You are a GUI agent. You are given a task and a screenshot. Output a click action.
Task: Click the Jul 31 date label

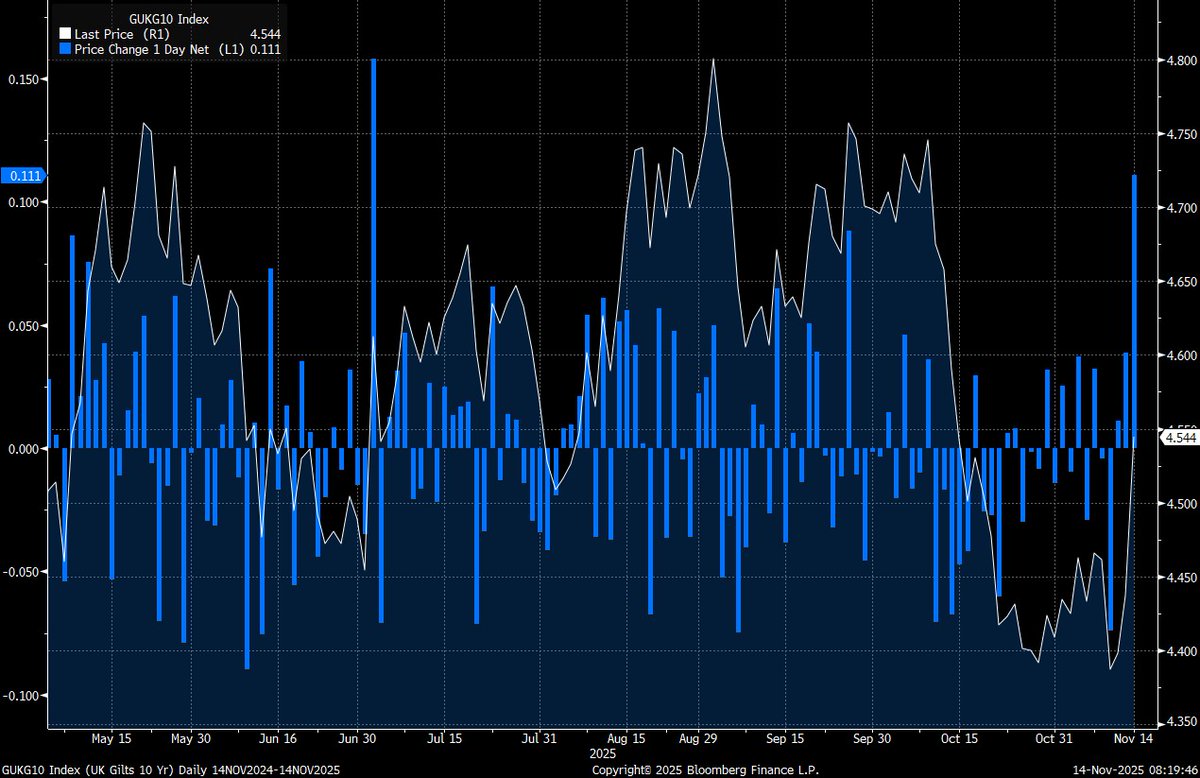[539, 739]
